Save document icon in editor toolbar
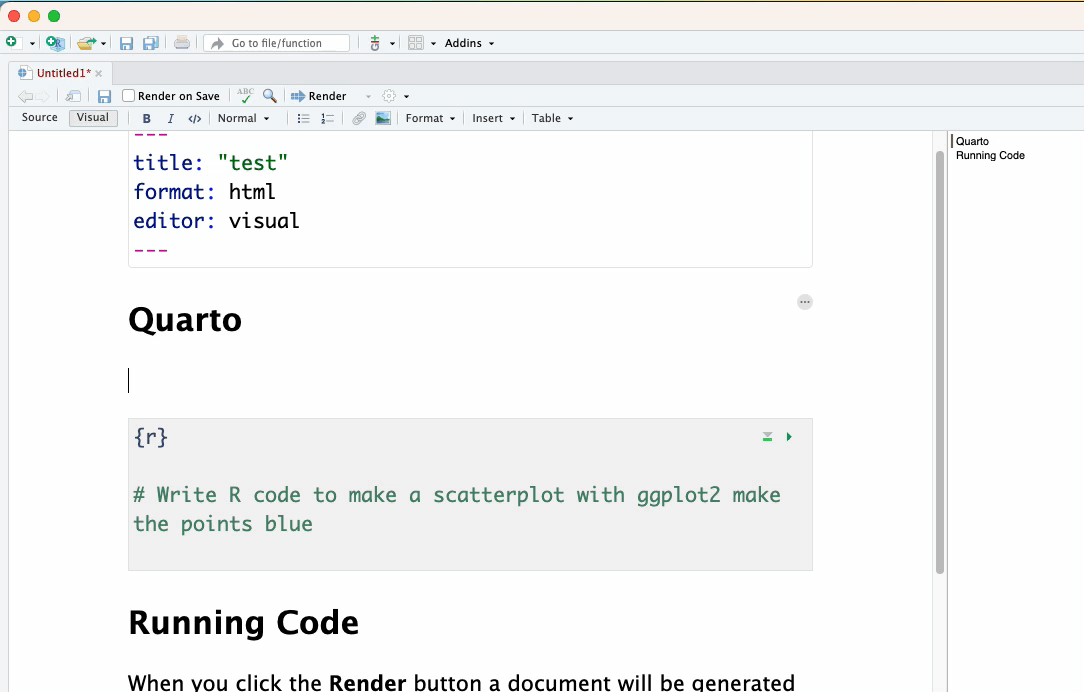The height and width of the screenshot is (692, 1084). (x=104, y=96)
